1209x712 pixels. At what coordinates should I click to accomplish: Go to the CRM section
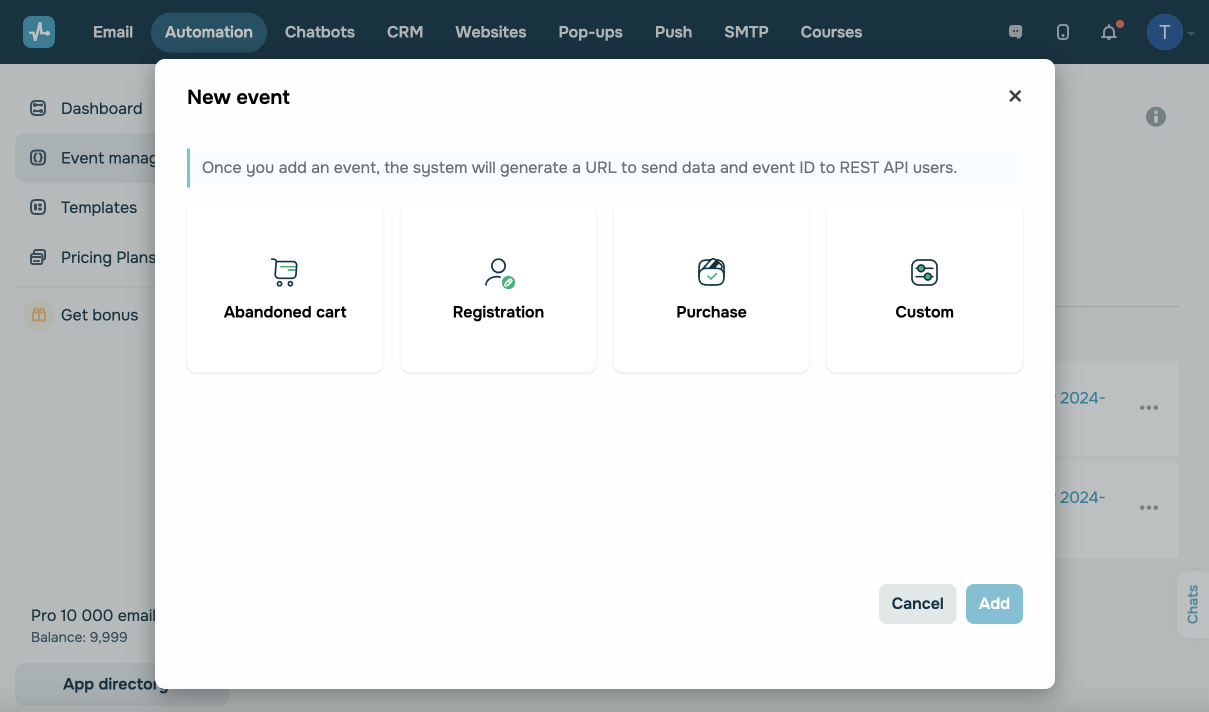[405, 32]
